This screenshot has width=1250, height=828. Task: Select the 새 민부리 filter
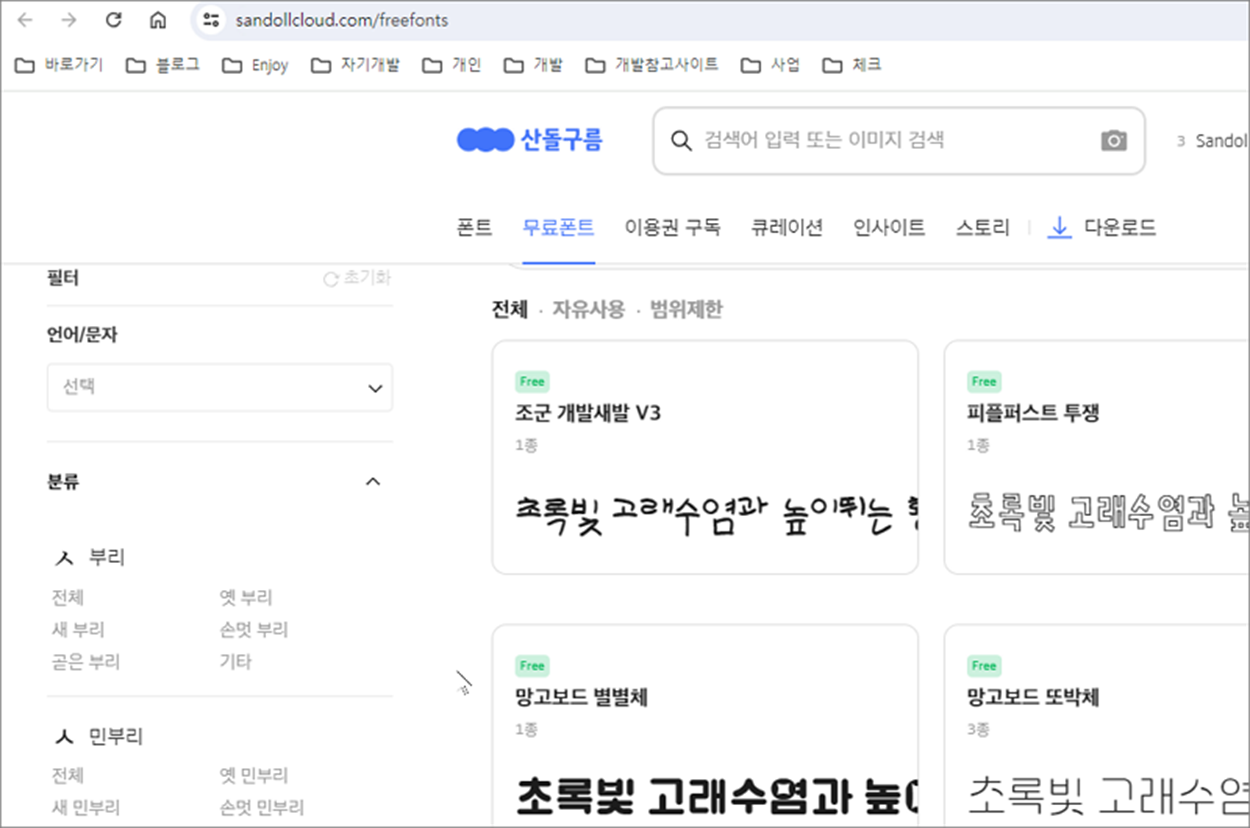(86, 807)
